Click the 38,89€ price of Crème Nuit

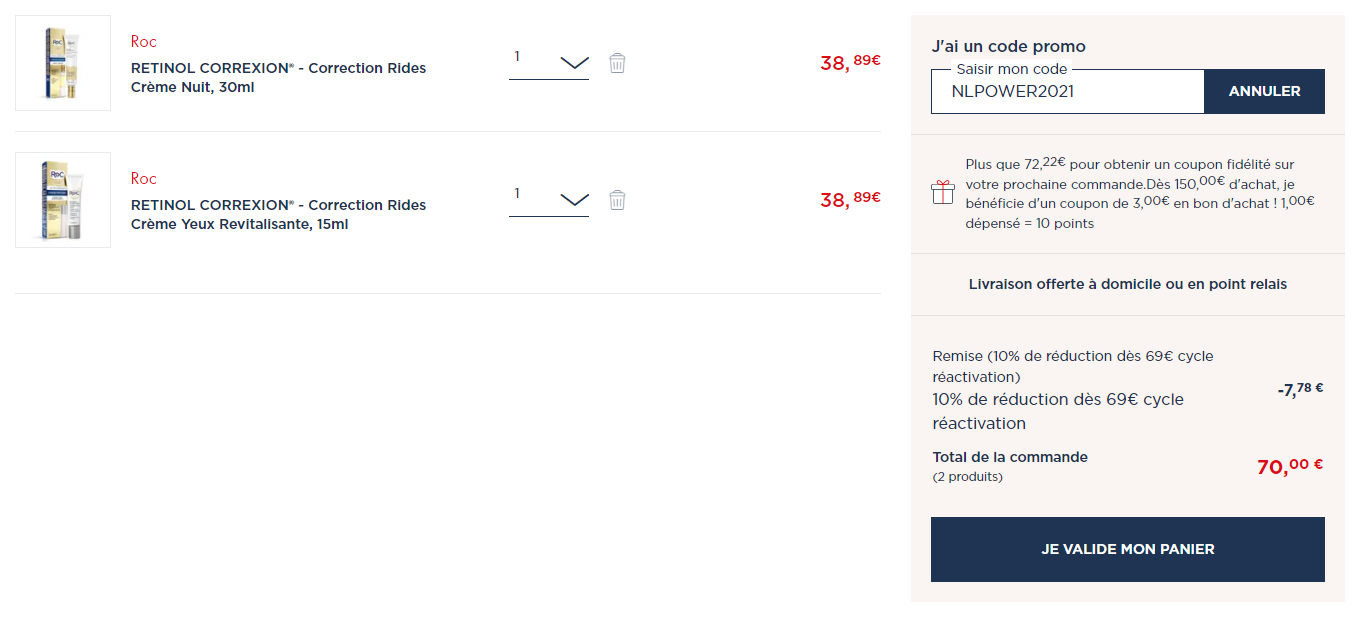pos(850,62)
